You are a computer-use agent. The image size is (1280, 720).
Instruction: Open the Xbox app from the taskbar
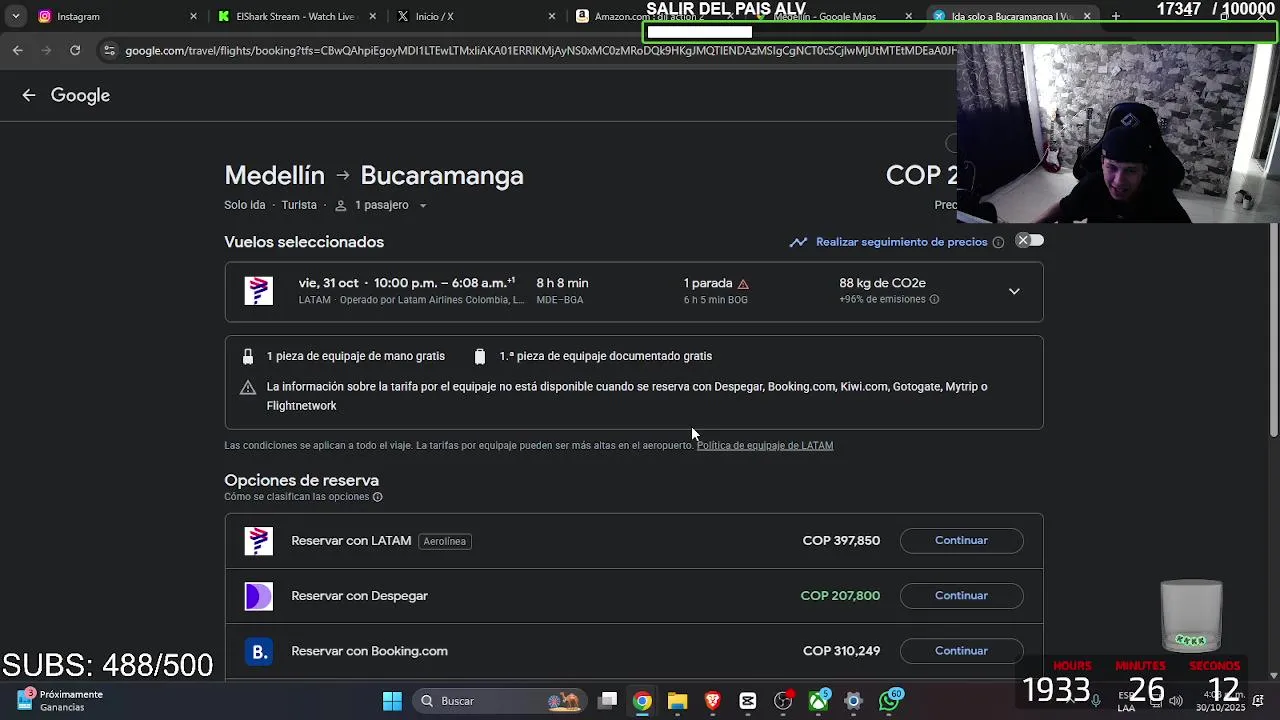point(819,701)
